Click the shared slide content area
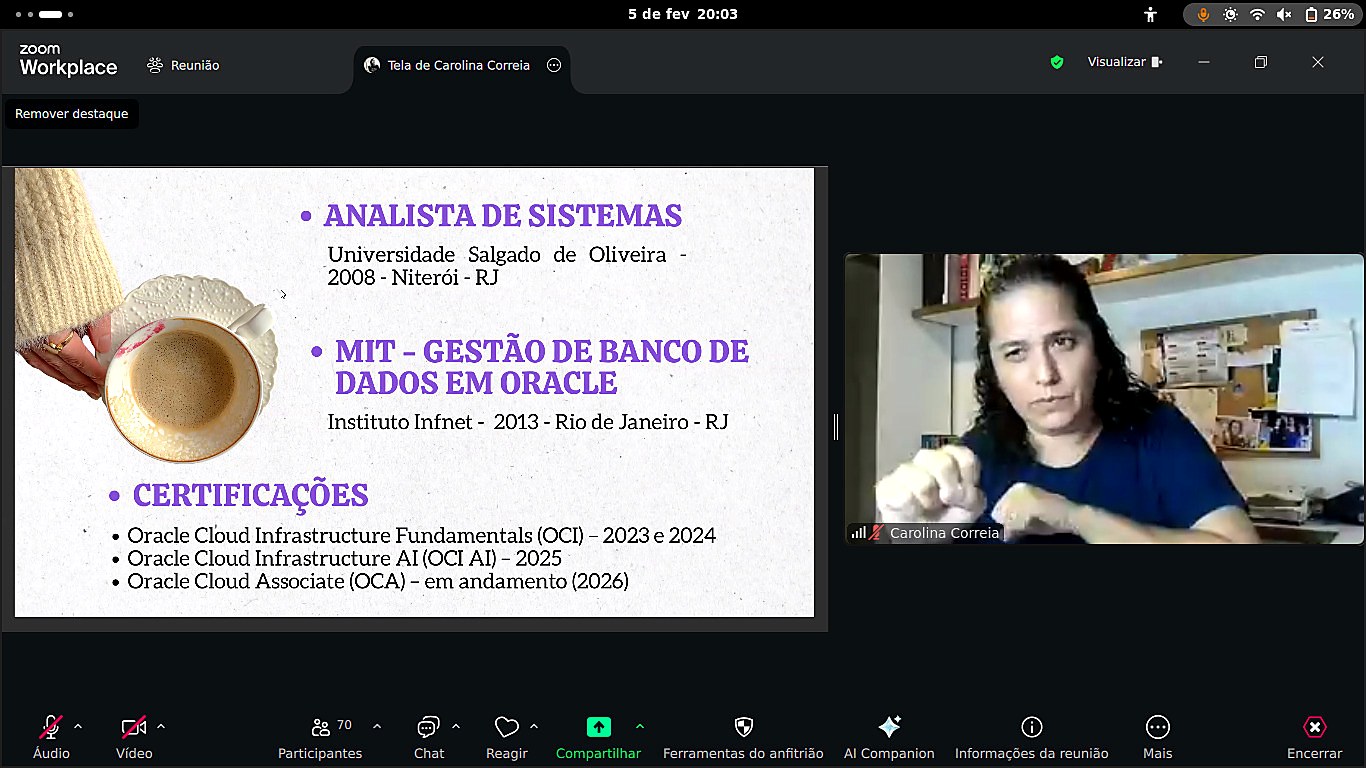The height and width of the screenshot is (768, 1366). [x=414, y=392]
